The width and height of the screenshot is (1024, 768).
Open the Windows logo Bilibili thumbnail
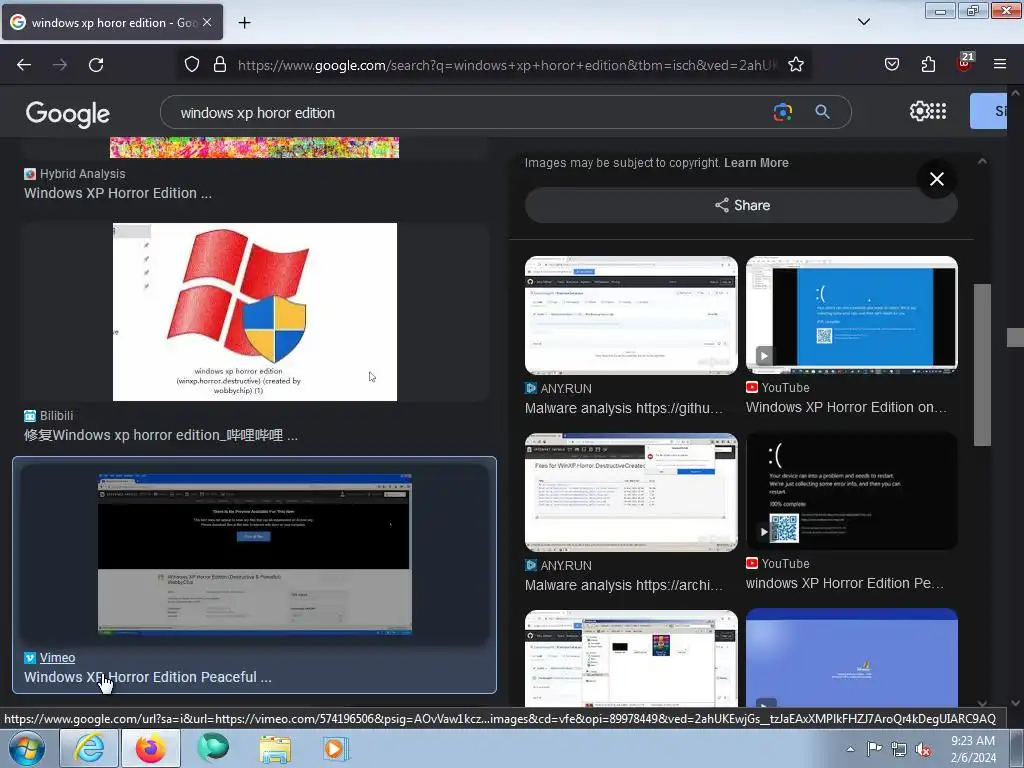point(255,312)
